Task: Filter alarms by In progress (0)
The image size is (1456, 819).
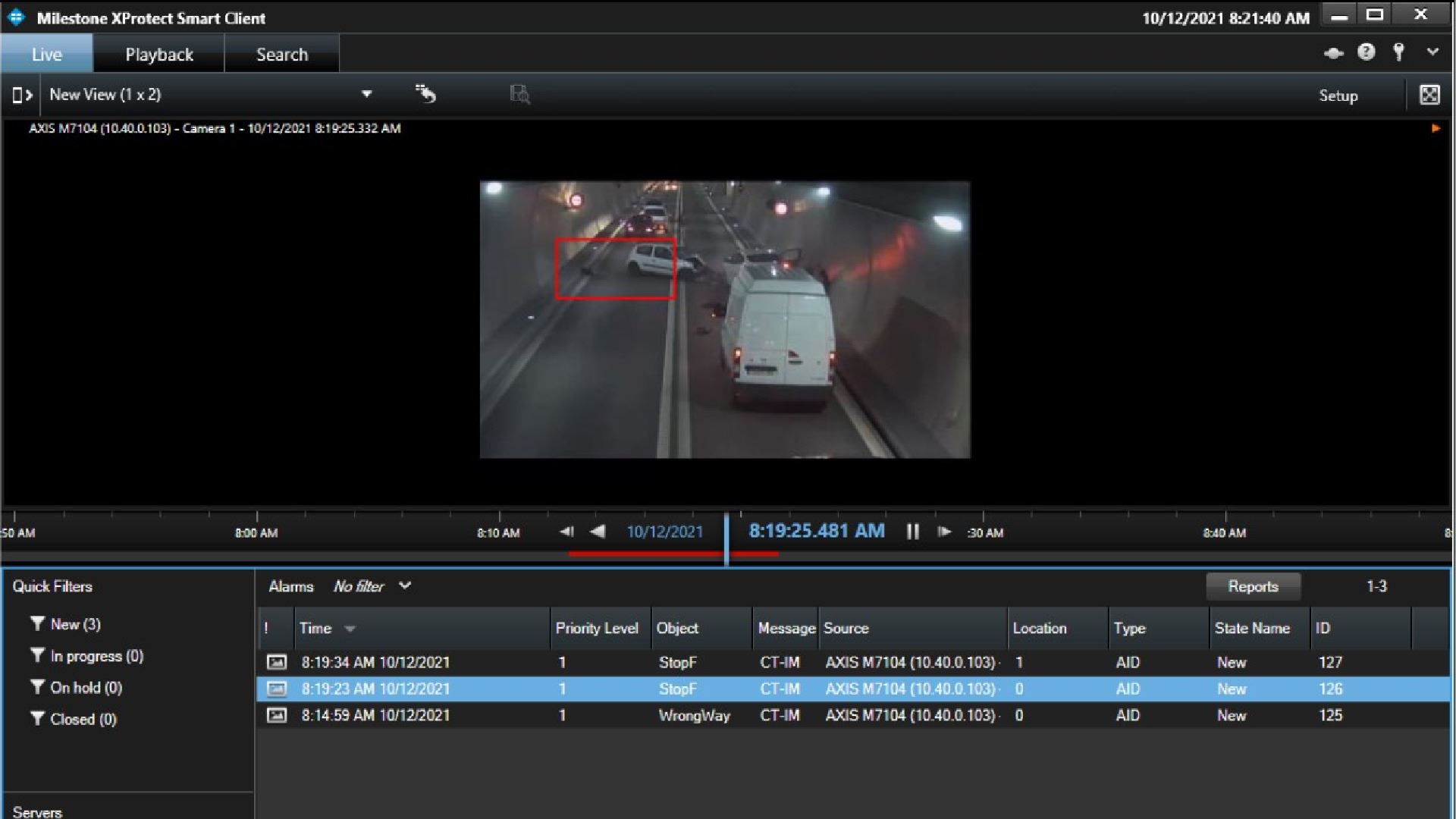Action: (x=86, y=656)
